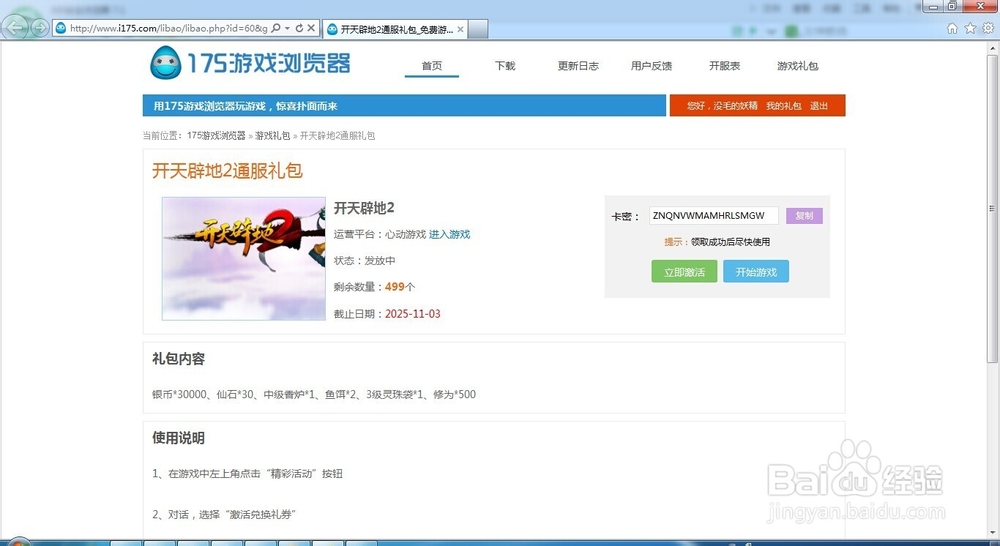Follow breadcrumb link 175游戏浏览器
1000x546 pixels.
(x=216, y=136)
